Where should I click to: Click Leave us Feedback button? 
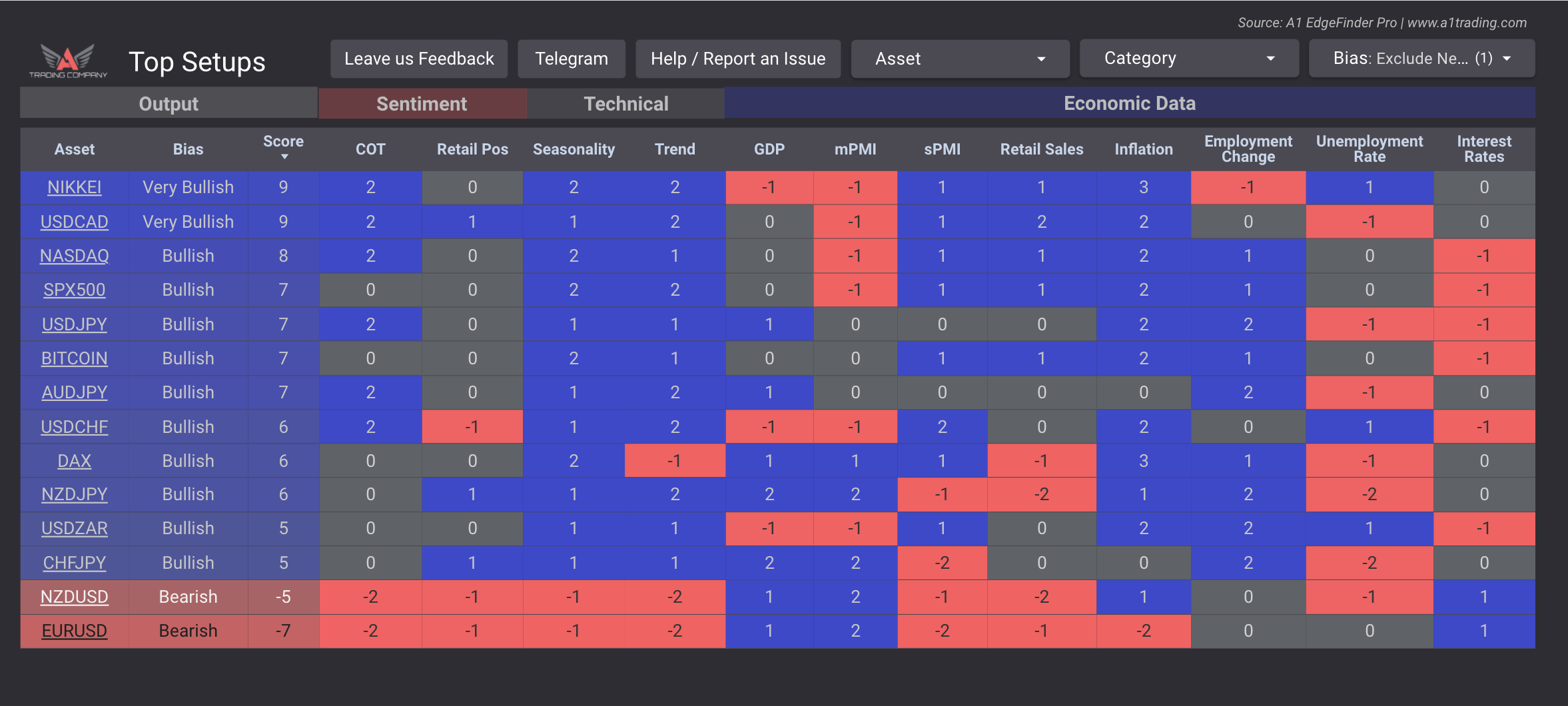(x=419, y=59)
